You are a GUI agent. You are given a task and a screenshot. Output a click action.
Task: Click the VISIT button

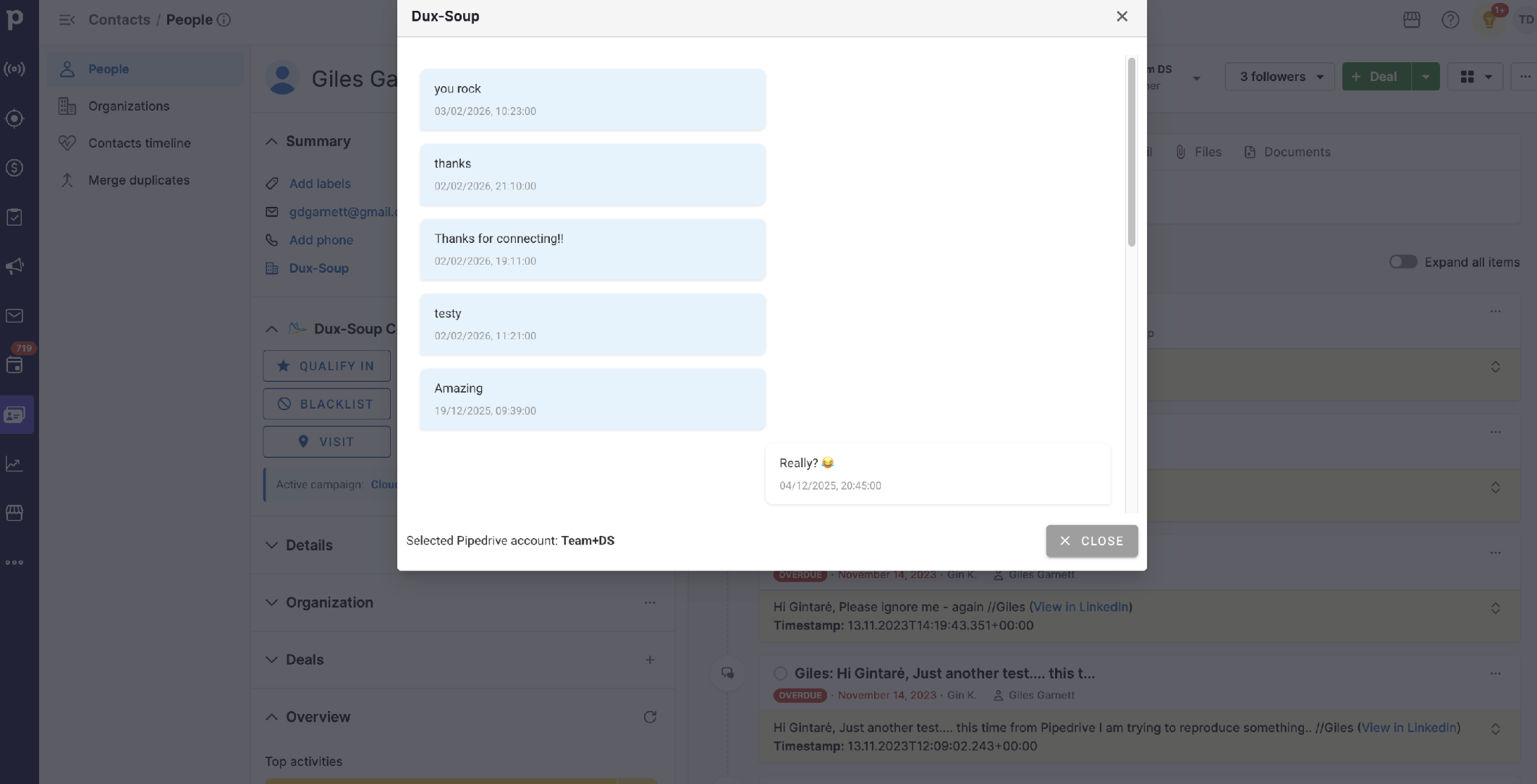(326, 441)
